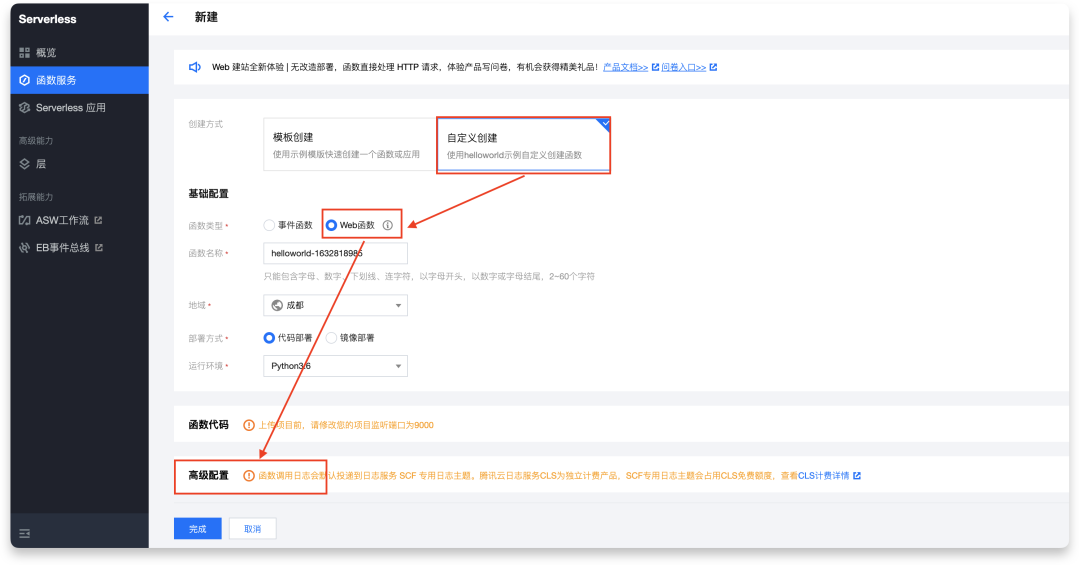Viewport: 1080px width, 566px height.
Task: Click external-link icon beside ASW工作流
Action: 98,220
